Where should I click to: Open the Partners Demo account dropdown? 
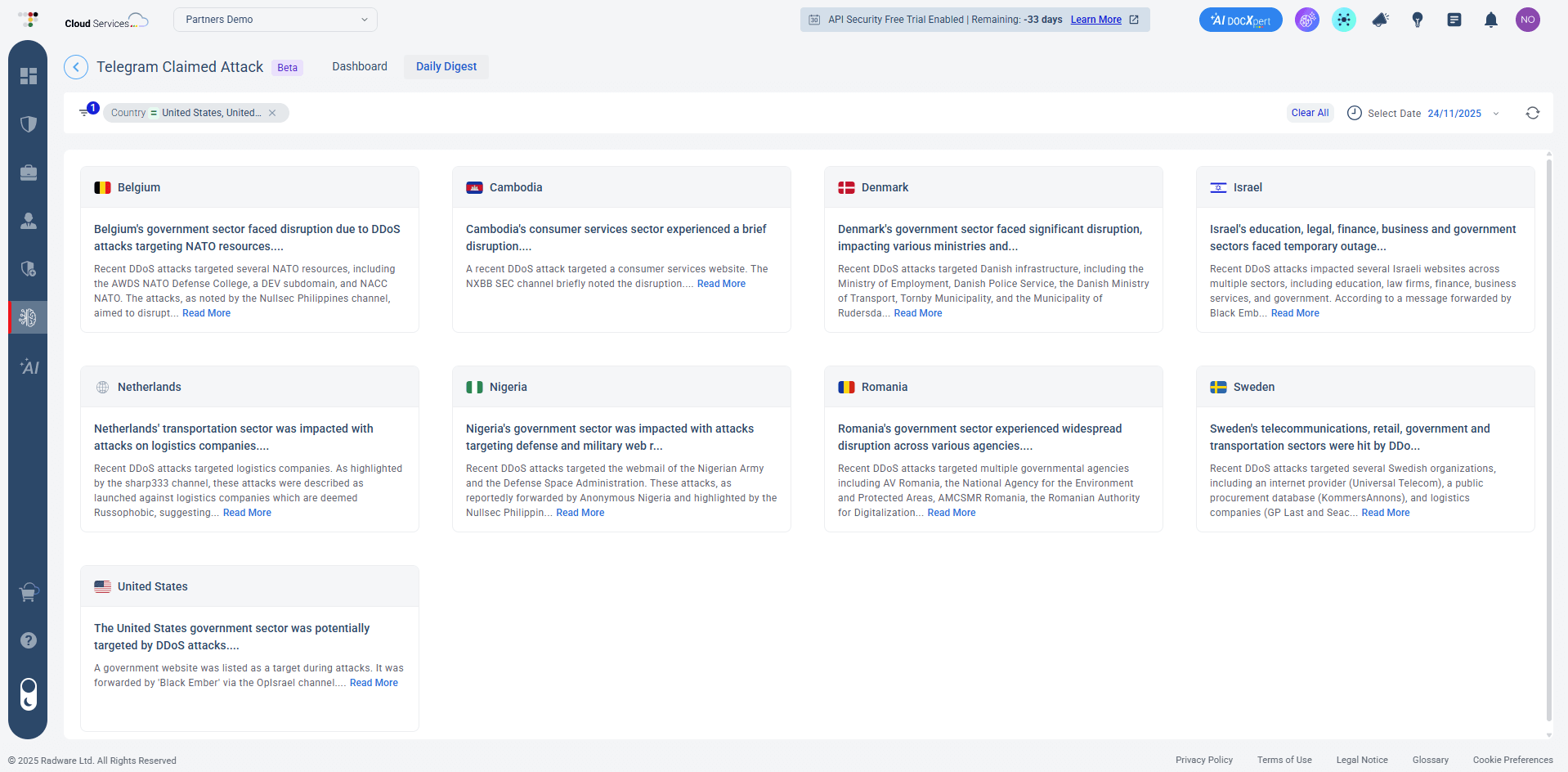(275, 19)
